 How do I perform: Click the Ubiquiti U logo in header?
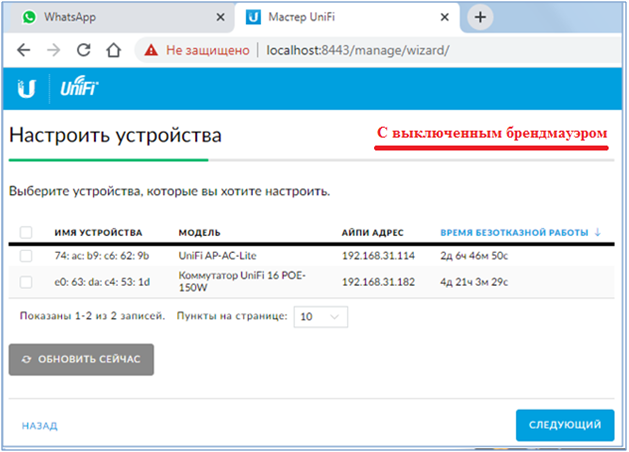click(27, 92)
